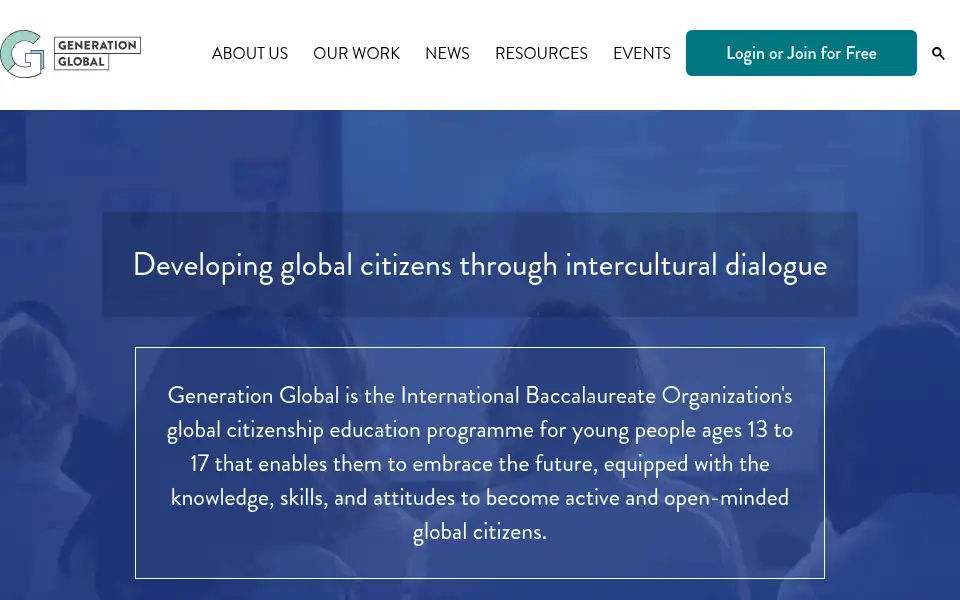Viewport: 960px width, 600px height.
Task: Open the search magnifier icon
Action: point(938,54)
